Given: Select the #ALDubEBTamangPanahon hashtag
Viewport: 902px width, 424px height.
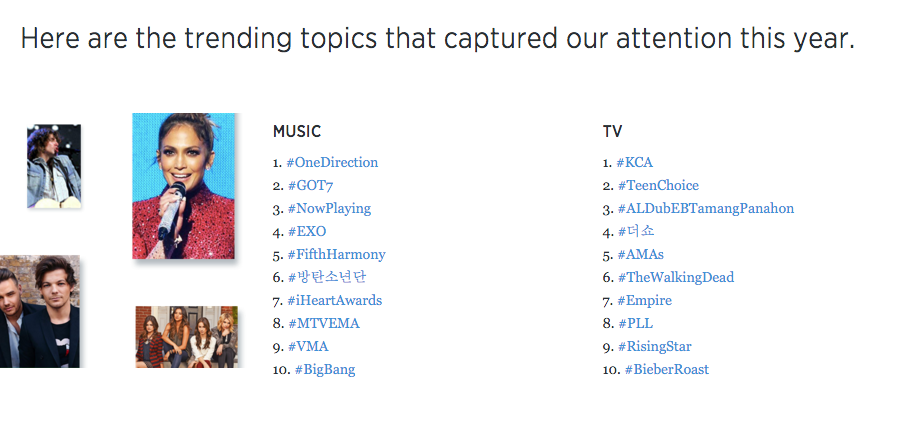Looking at the screenshot, I should (x=706, y=208).
